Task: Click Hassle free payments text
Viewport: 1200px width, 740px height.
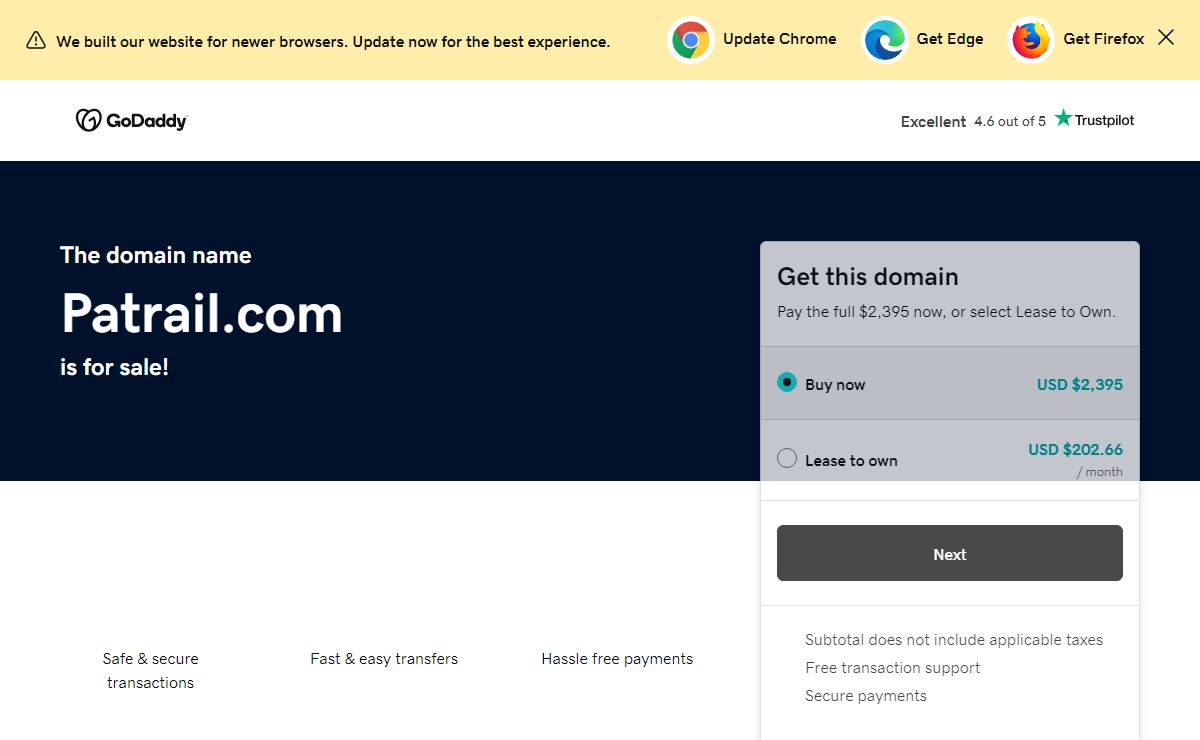Action: click(x=617, y=659)
